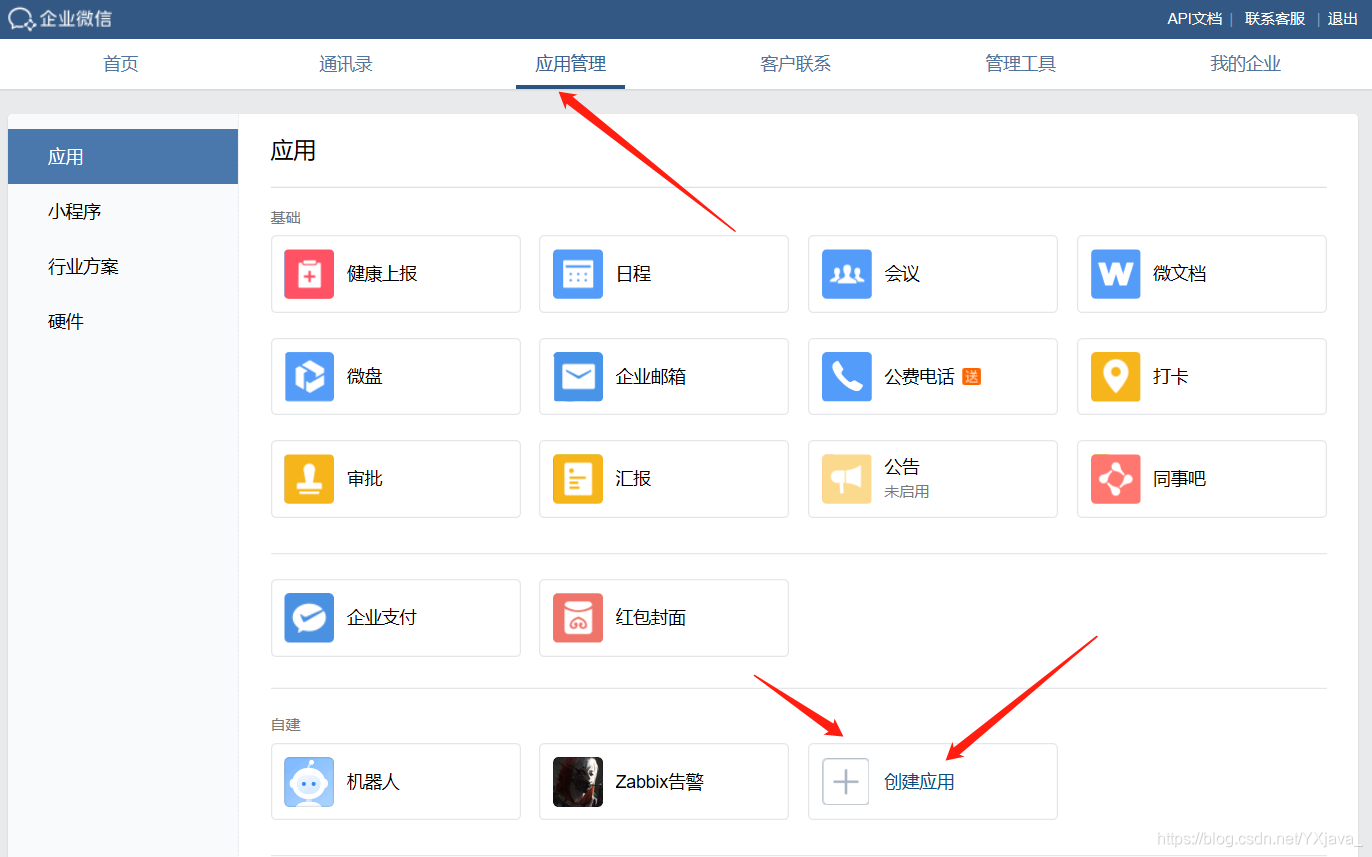Click the 汇报 app name
1372x857 pixels.
[633, 479]
